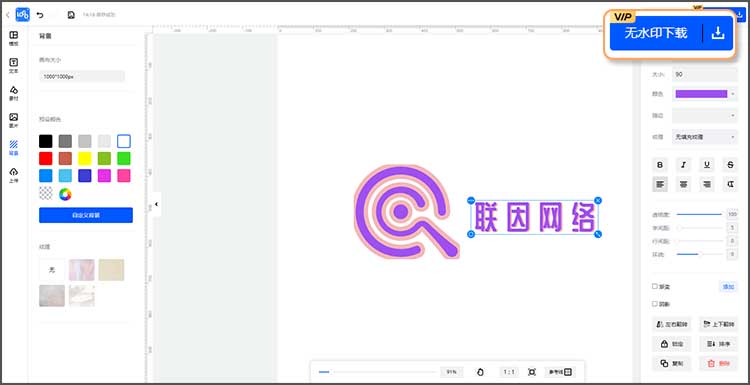Click the font size field showing 90
Image resolution: width=750 pixels, height=385 pixels.
[x=705, y=75]
